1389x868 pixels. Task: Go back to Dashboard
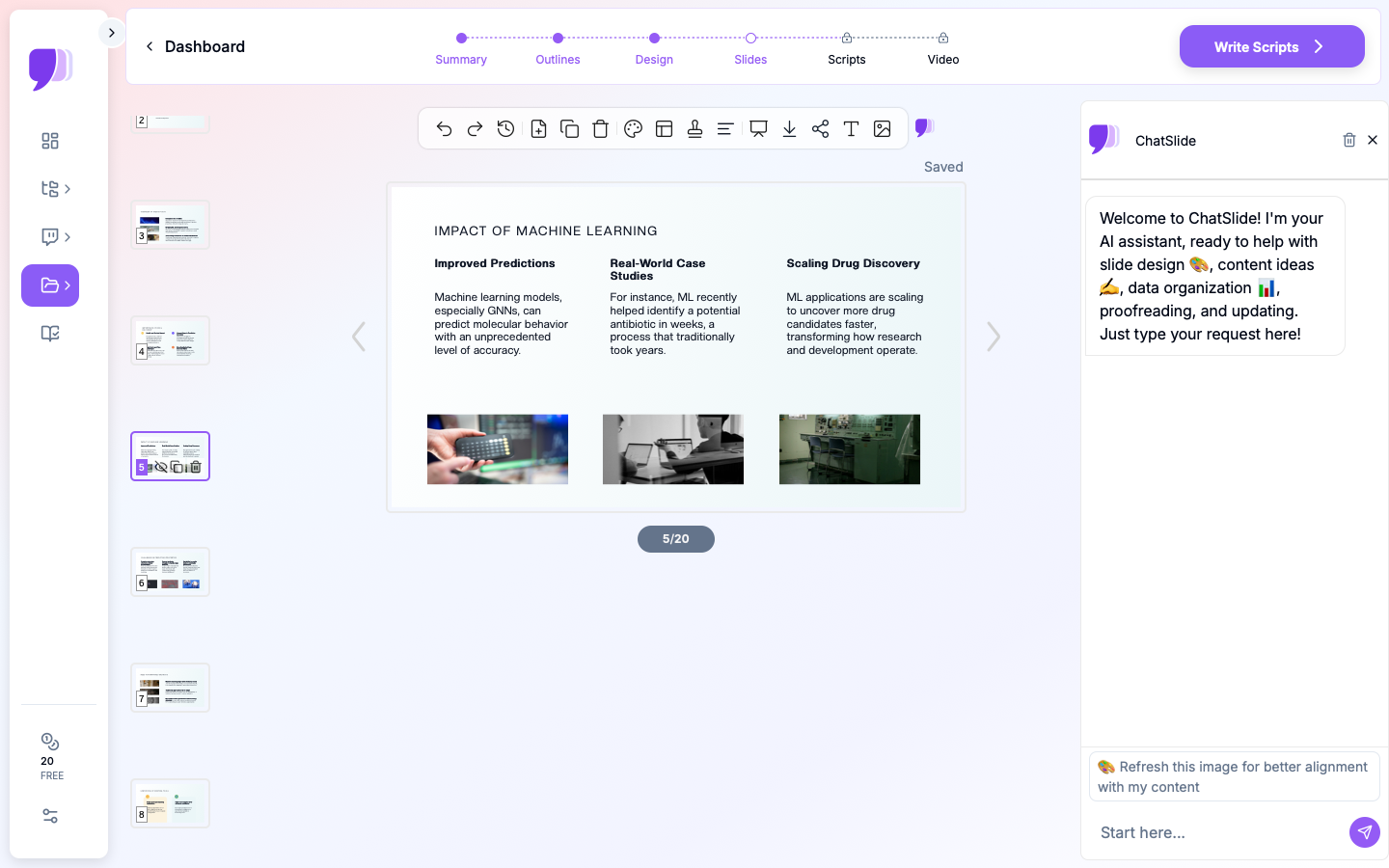195,46
